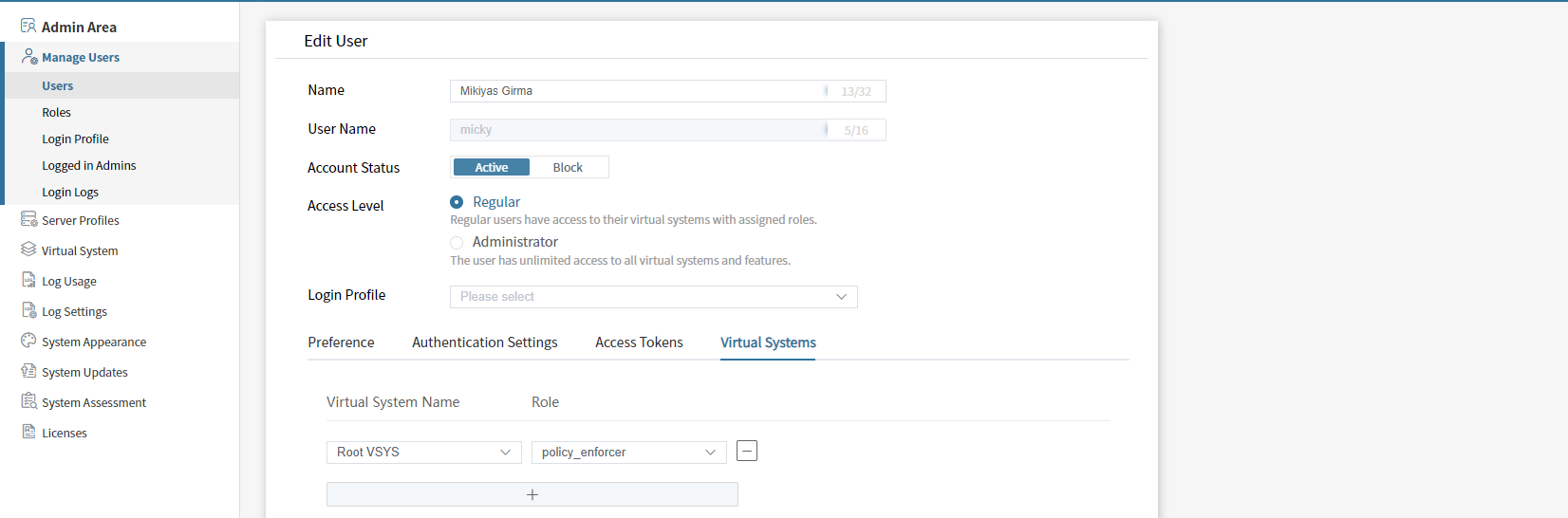Click the Licenses document icon

[x=28, y=433]
